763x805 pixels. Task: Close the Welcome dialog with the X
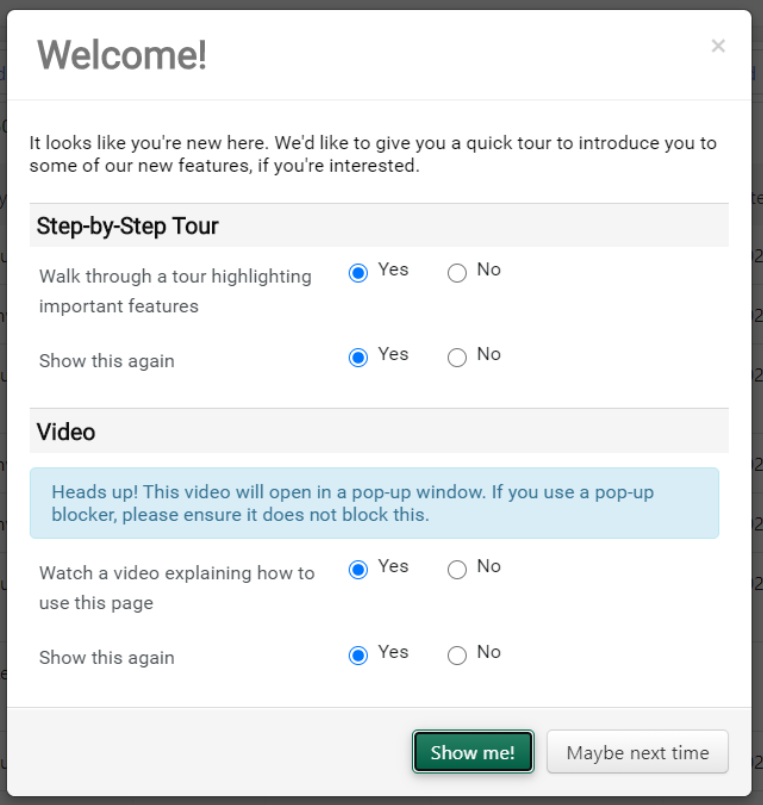[718, 46]
